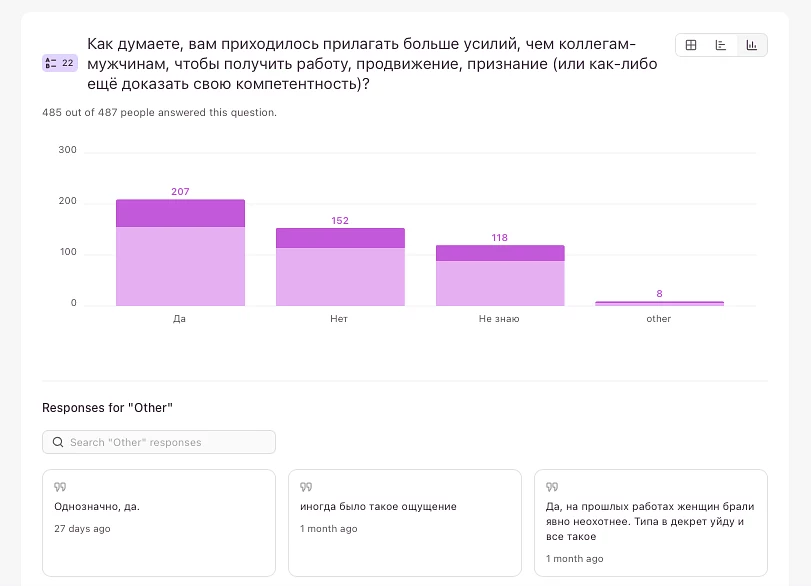Click the "Да" axis label
811x586 pixels.
point(180,319)
